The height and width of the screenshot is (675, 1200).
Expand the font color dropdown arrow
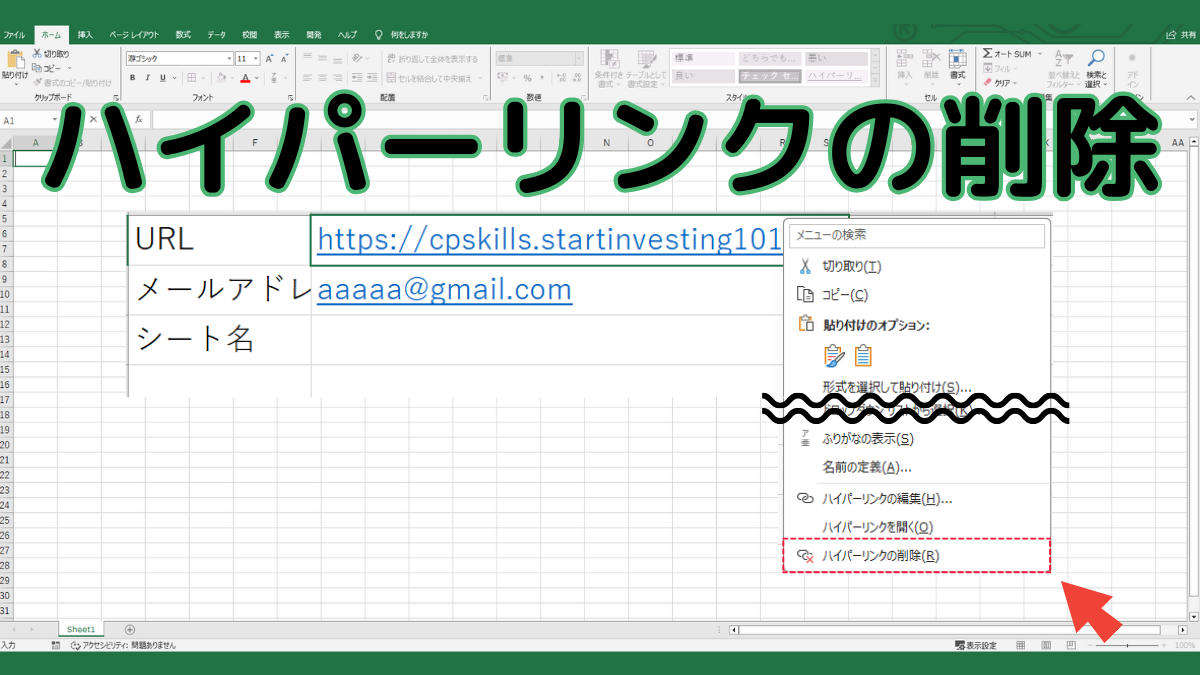256,78
